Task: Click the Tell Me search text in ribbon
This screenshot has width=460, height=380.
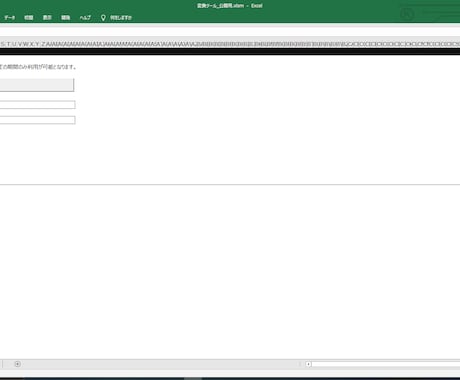Action: [x=121, y=17]
